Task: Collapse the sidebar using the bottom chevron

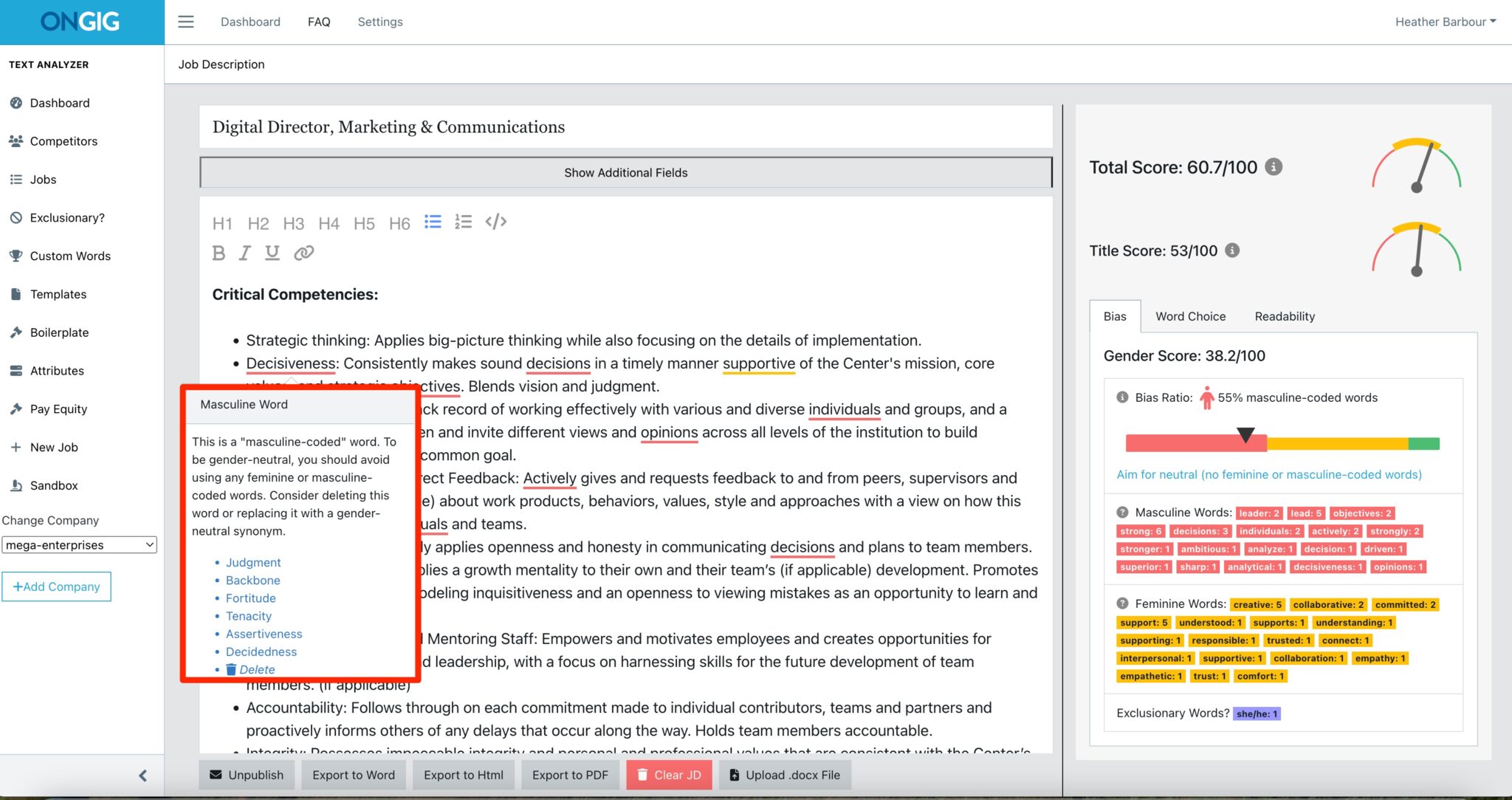Action: click(x=143, y=776)
